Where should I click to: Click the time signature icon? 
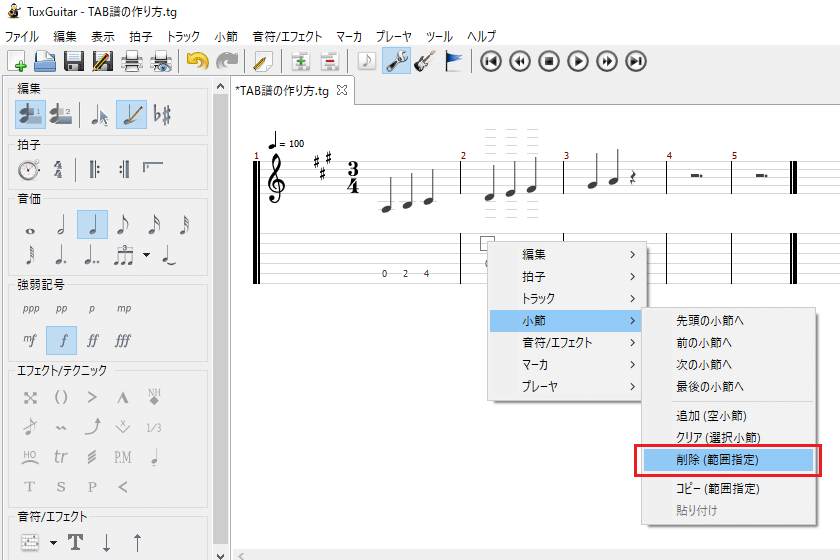coord(59,169)
